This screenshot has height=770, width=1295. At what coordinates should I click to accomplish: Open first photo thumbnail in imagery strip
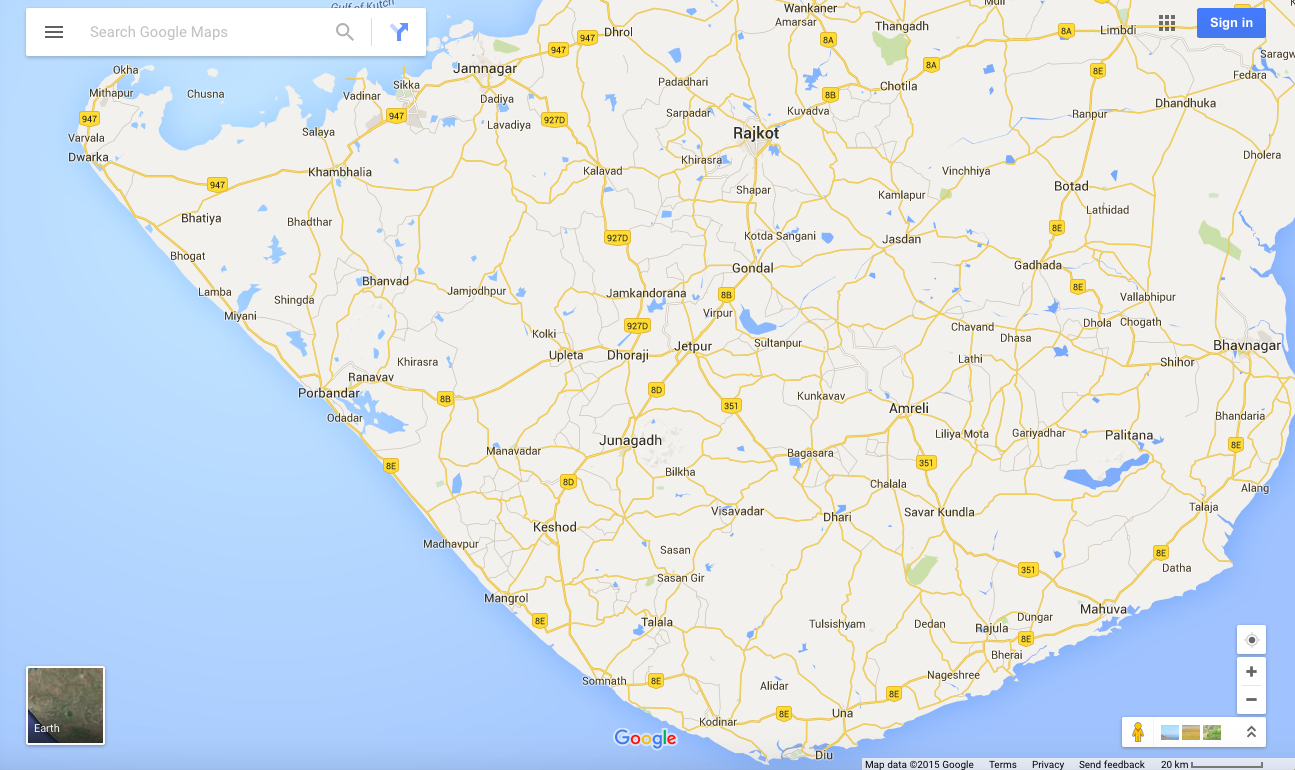(1170, 732)
